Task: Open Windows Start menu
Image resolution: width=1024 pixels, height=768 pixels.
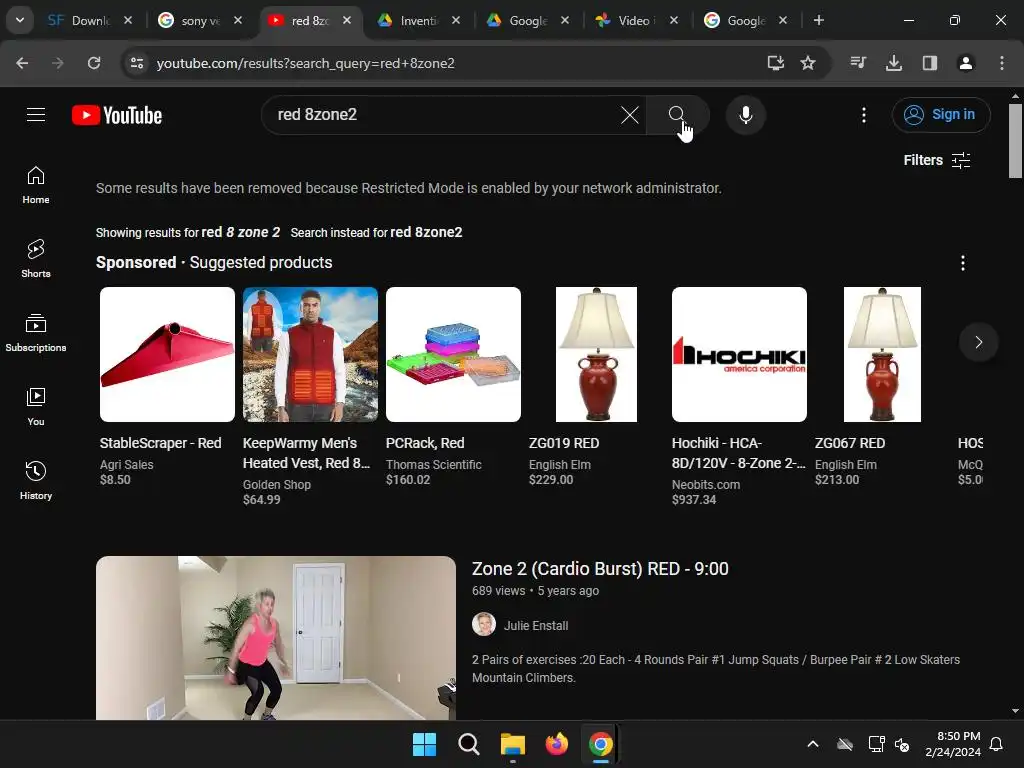Action: (424, 744)
